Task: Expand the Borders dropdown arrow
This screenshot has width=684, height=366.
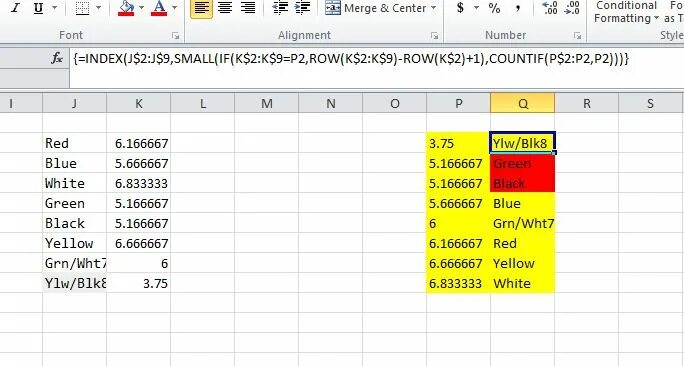Action: click(98, 7)
